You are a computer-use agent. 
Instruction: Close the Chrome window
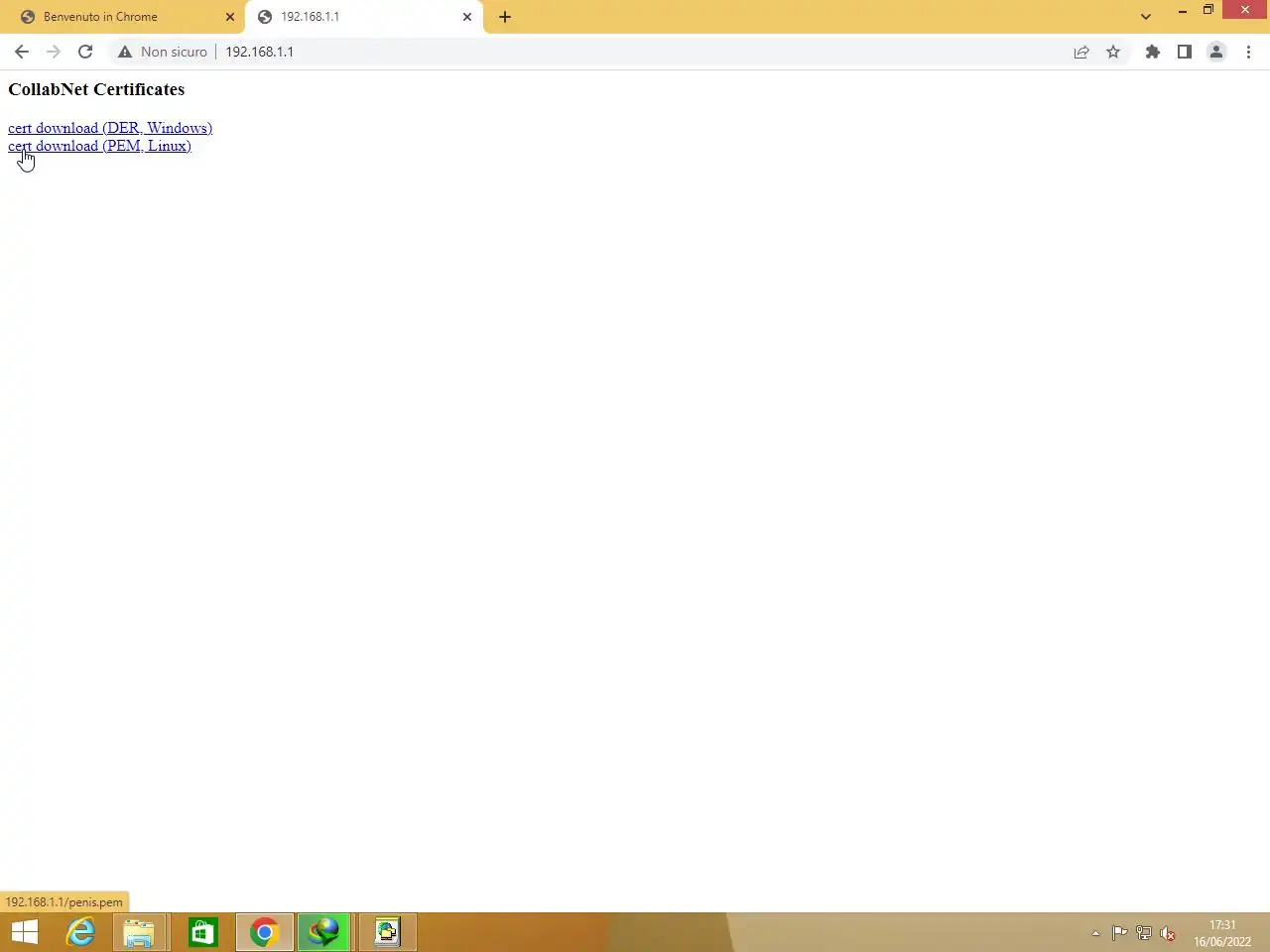1245,10
